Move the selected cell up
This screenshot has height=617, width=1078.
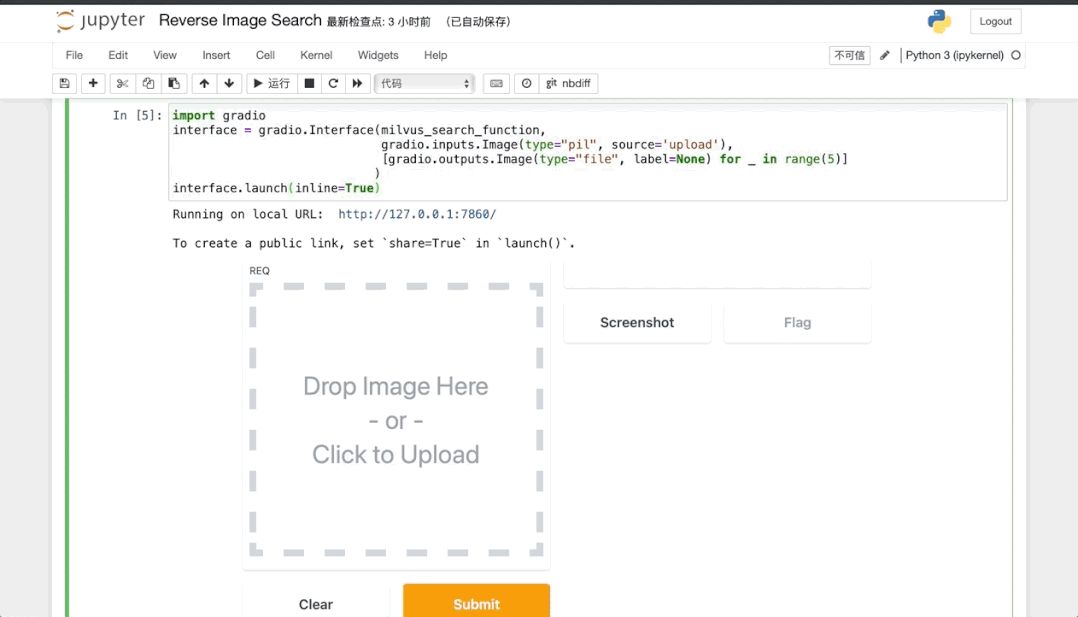pos(204,84)
